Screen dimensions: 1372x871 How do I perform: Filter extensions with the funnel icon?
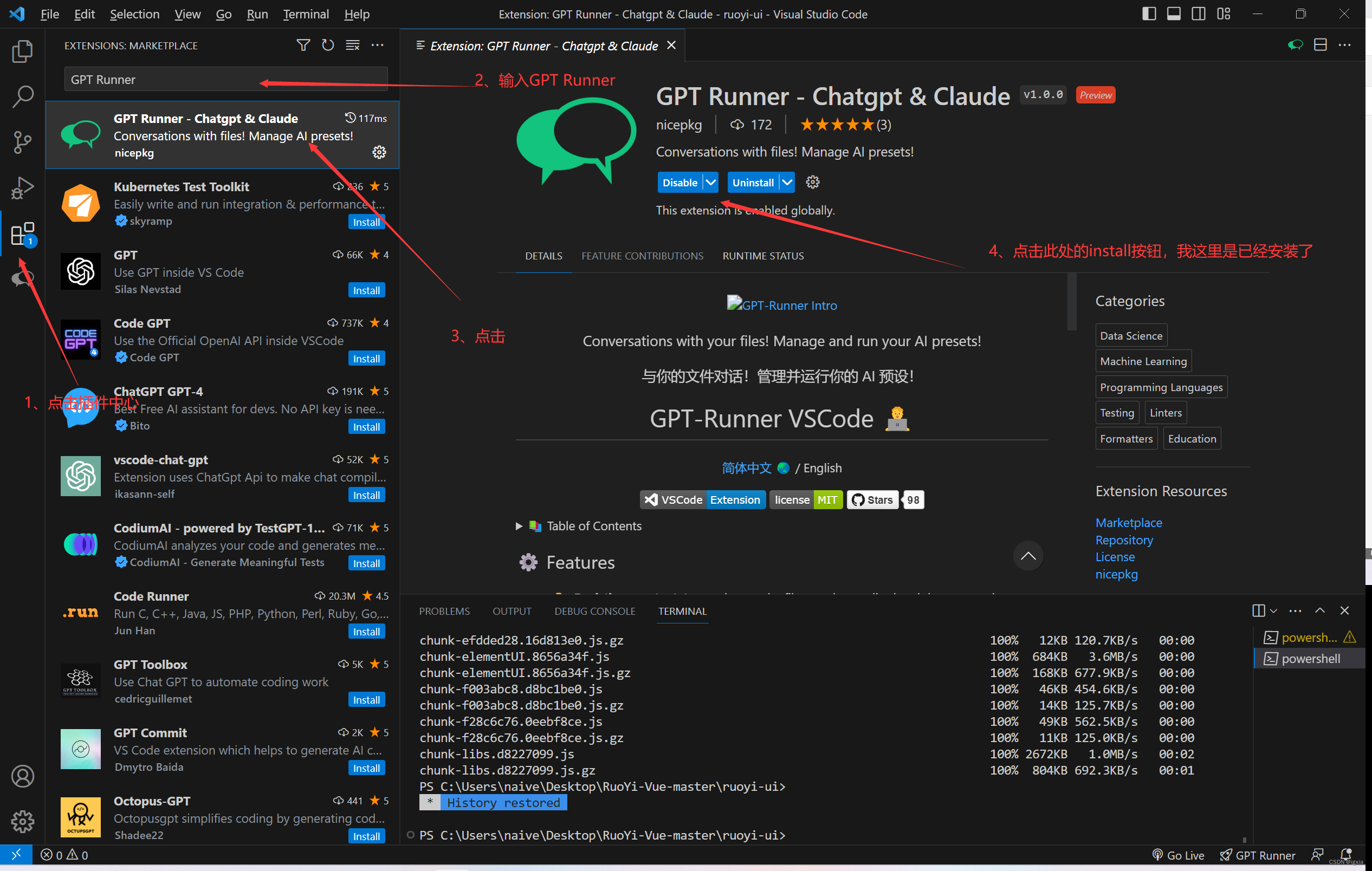tap(303, 45)
